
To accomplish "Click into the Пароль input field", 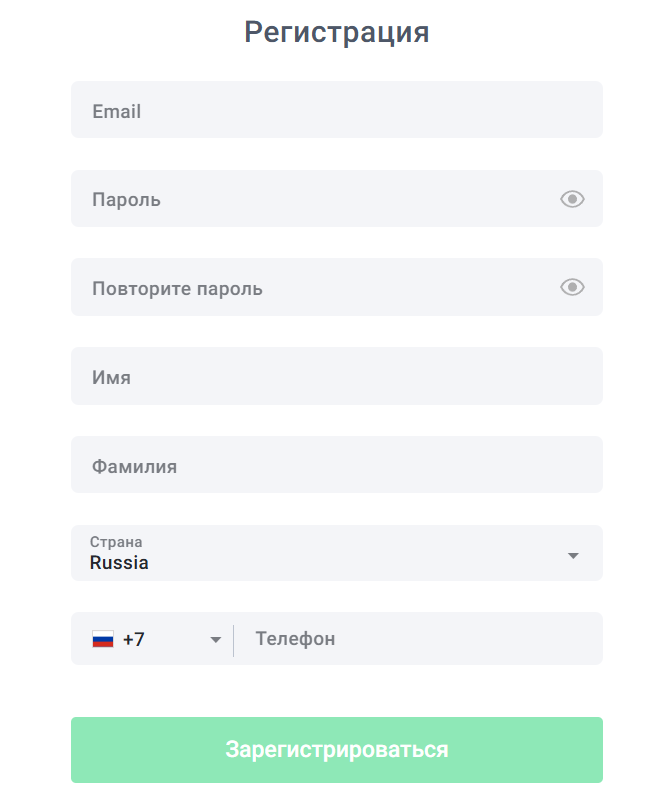I will point(310,199).
